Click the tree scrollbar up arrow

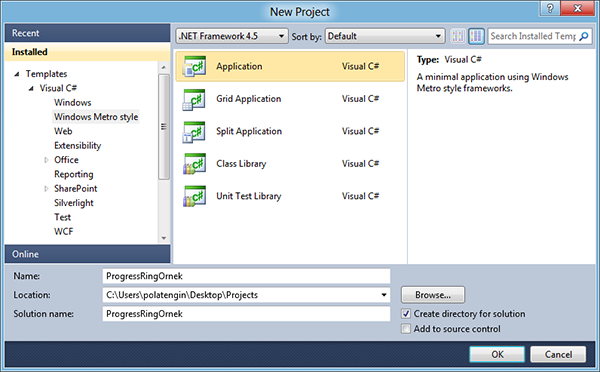tap(164, 67)
